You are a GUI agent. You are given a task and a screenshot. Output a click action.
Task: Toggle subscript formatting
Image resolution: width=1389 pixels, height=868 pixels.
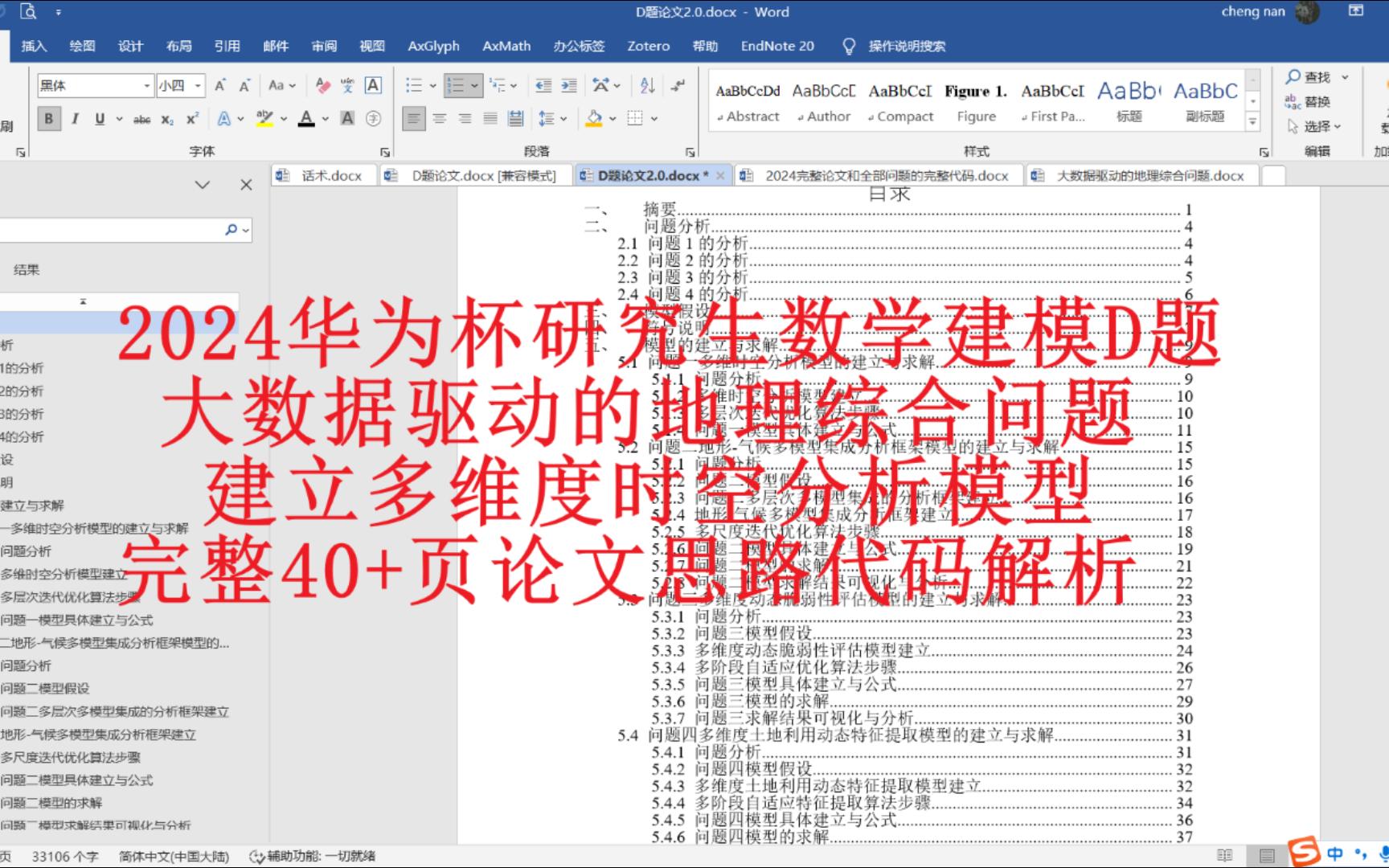tap(167, 119)
